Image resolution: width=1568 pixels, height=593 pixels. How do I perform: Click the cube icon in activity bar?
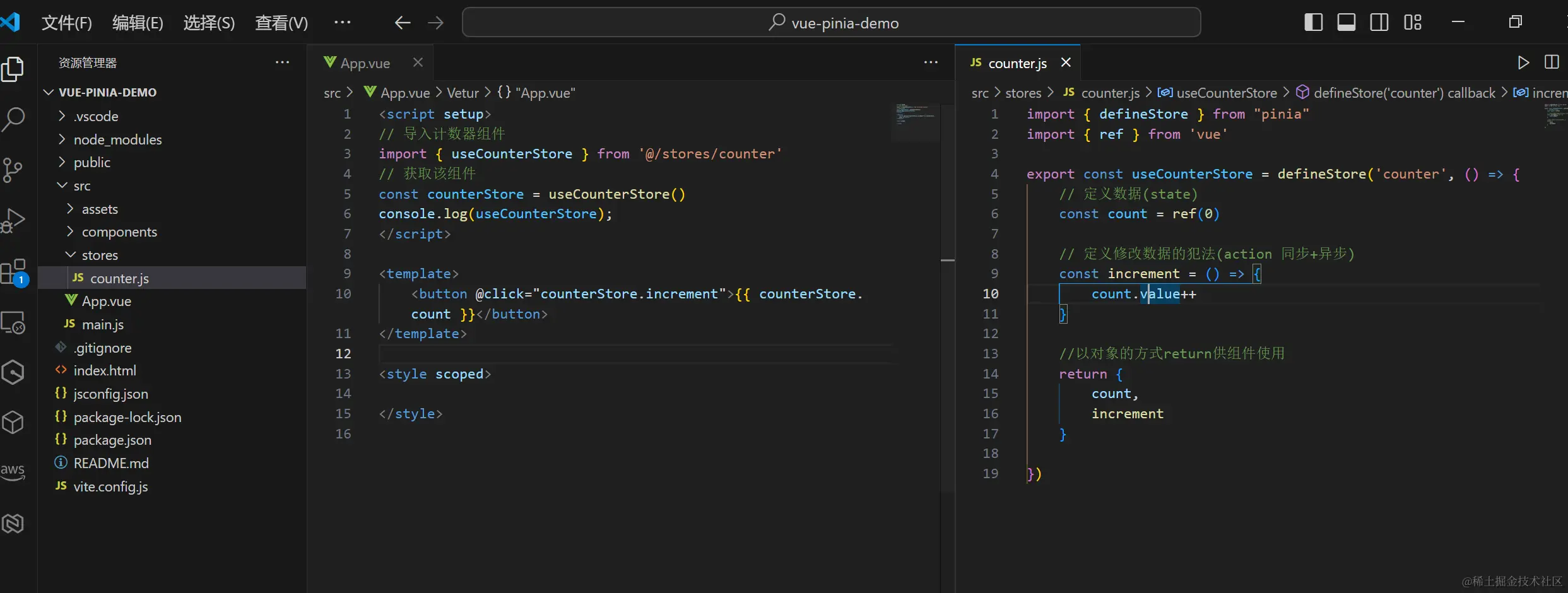[x=13, y=422]
